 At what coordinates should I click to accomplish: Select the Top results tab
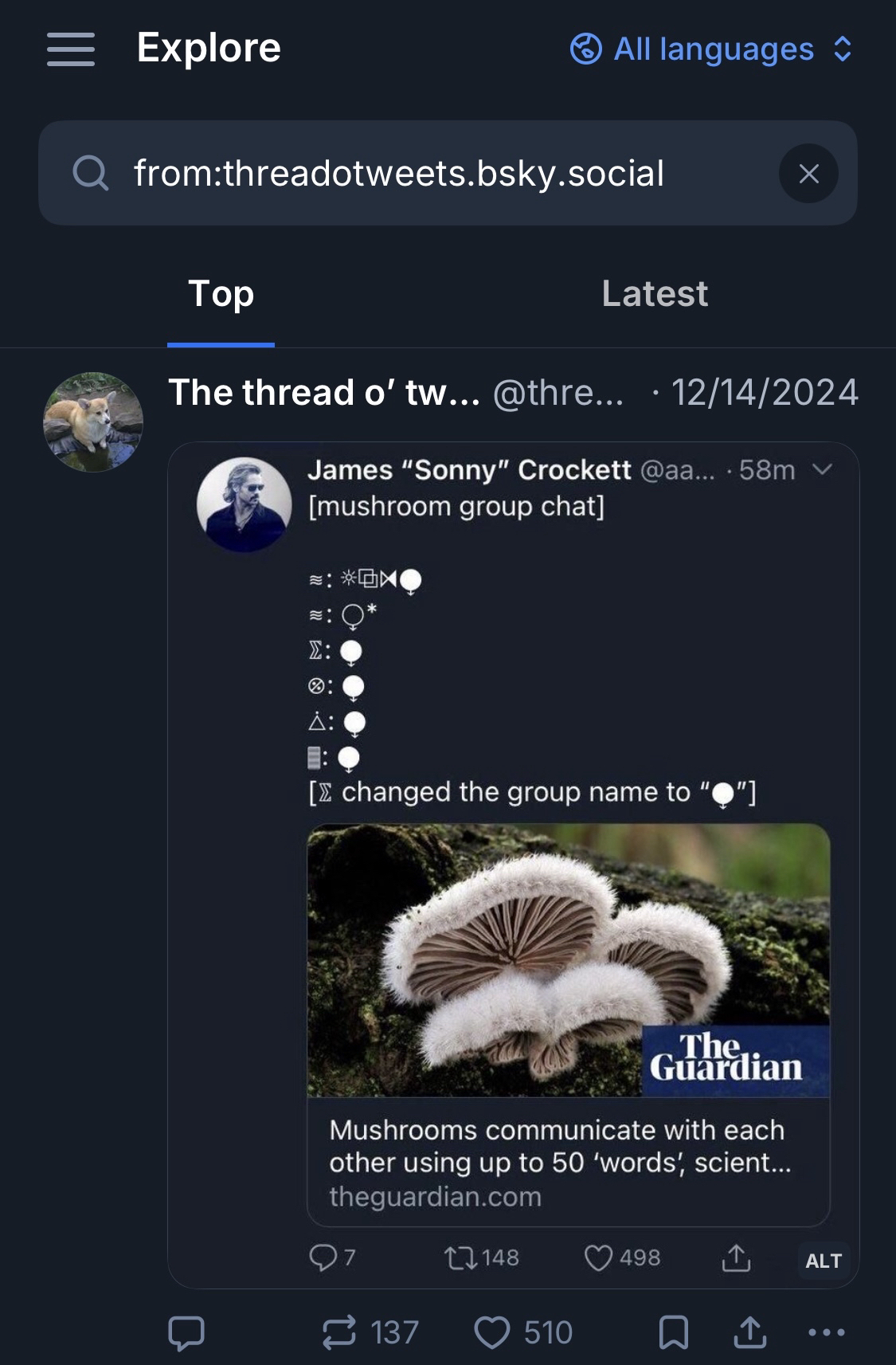221,293
